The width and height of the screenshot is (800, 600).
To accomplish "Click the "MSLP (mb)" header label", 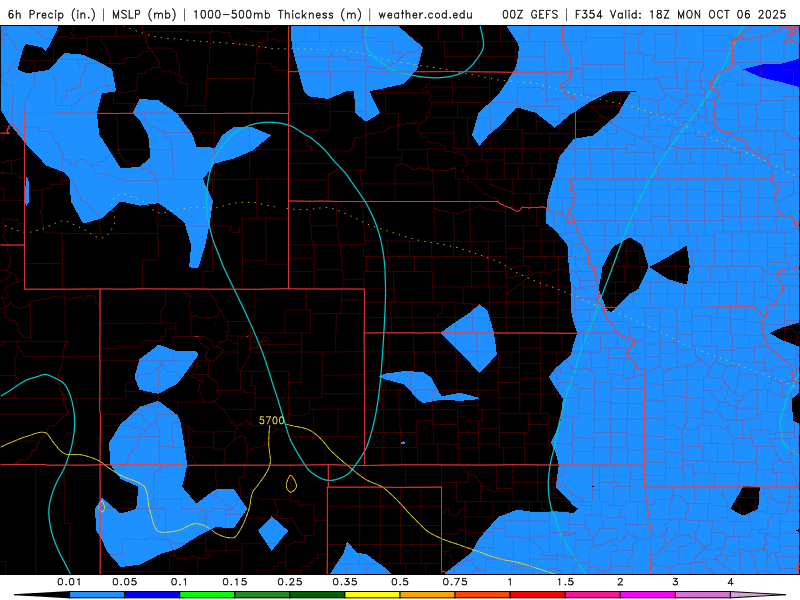I will 144,14.
